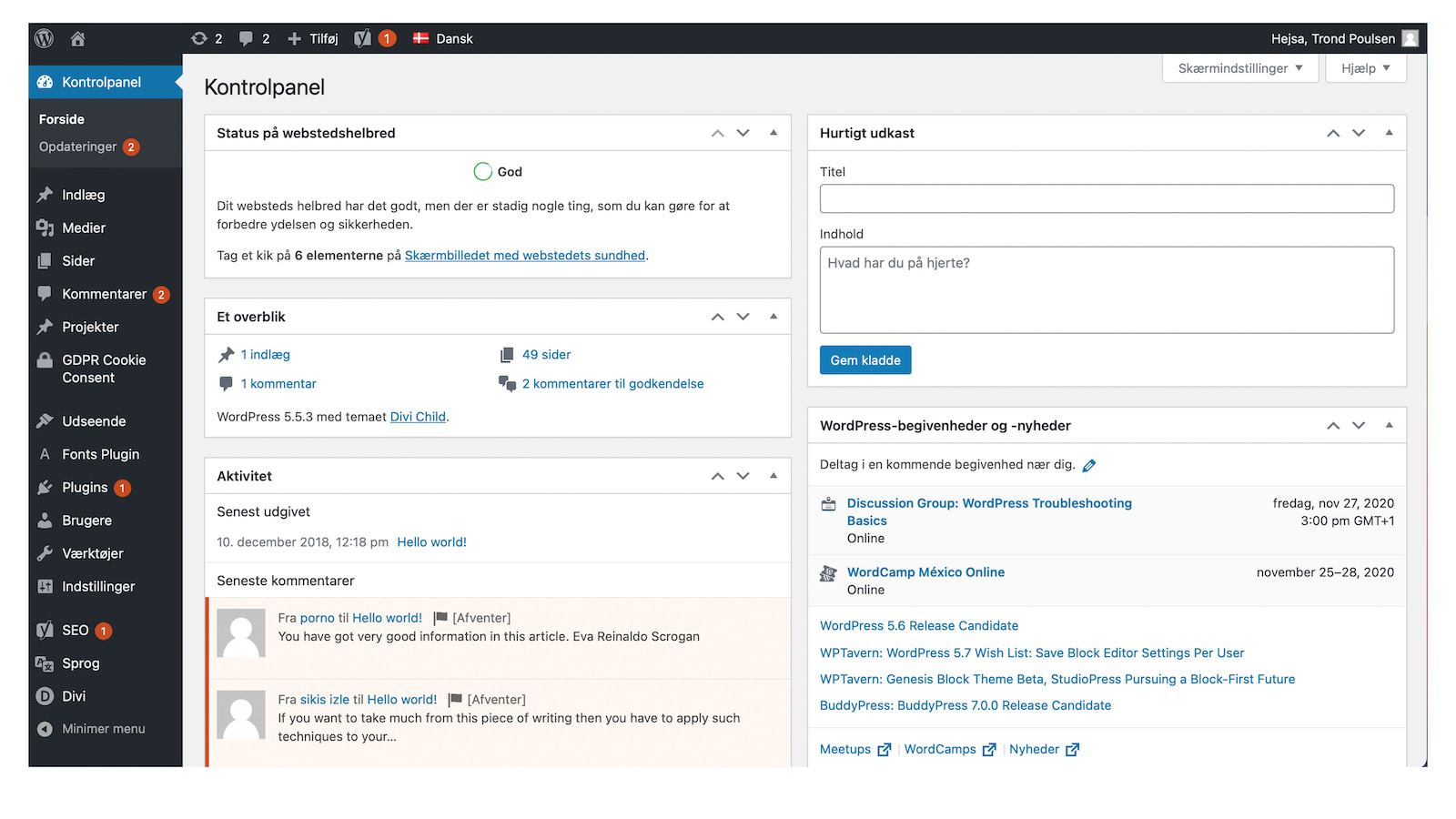Open the Divi Child theme link
Viewport: 1456px width, 819px height.
tap(417, 416)
